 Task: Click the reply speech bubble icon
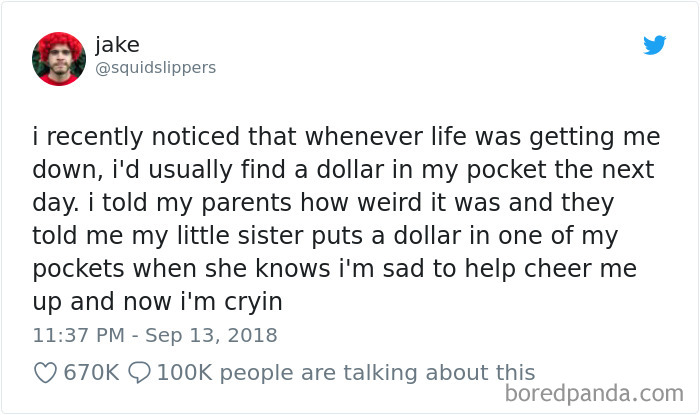(139, 372)
